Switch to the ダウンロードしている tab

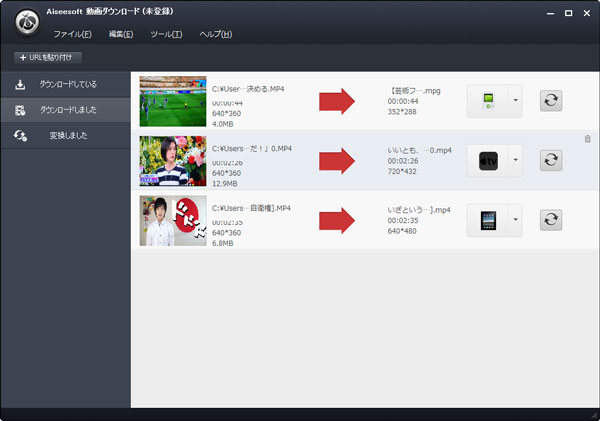point(65,84)
